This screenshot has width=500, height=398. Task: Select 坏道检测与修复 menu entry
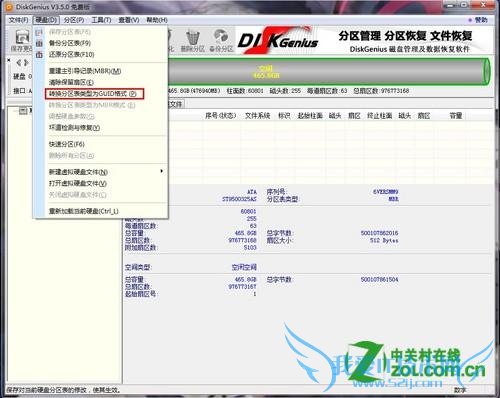point(74,127)
